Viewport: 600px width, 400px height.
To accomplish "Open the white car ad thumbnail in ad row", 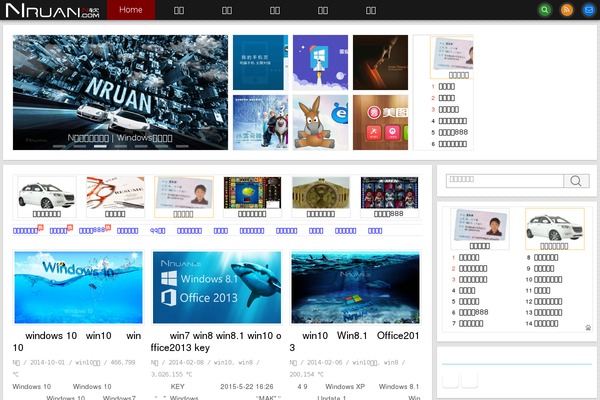I will click(x=47, y=193).
